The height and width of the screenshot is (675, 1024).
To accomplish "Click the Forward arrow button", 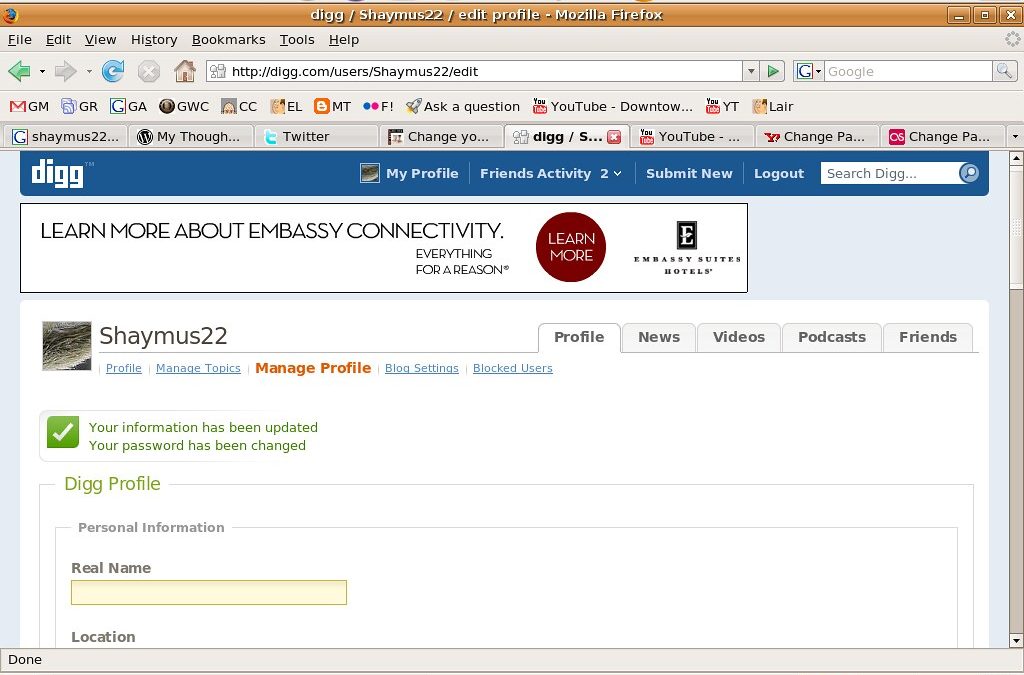I will (x=65, y=71).
